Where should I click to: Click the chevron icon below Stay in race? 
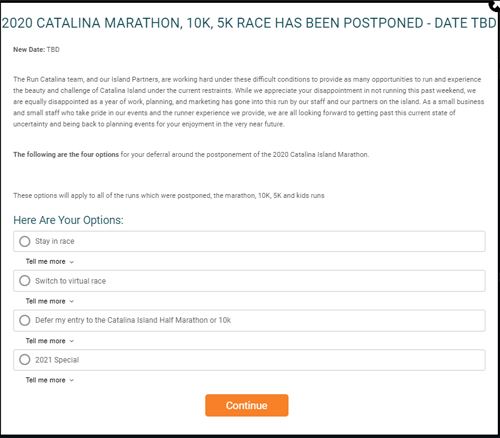72,262
